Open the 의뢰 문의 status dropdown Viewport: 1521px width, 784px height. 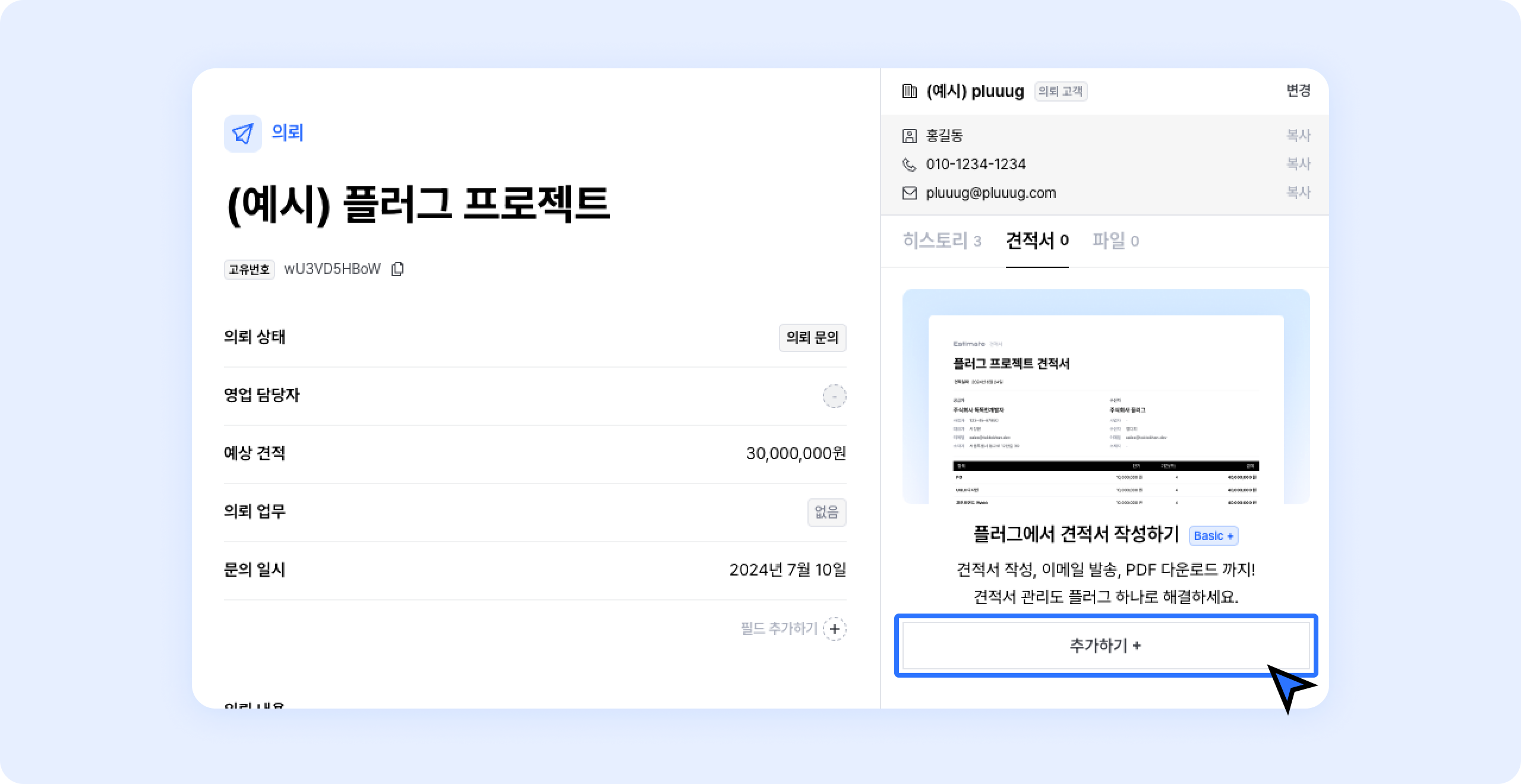(x=812, y=337)
